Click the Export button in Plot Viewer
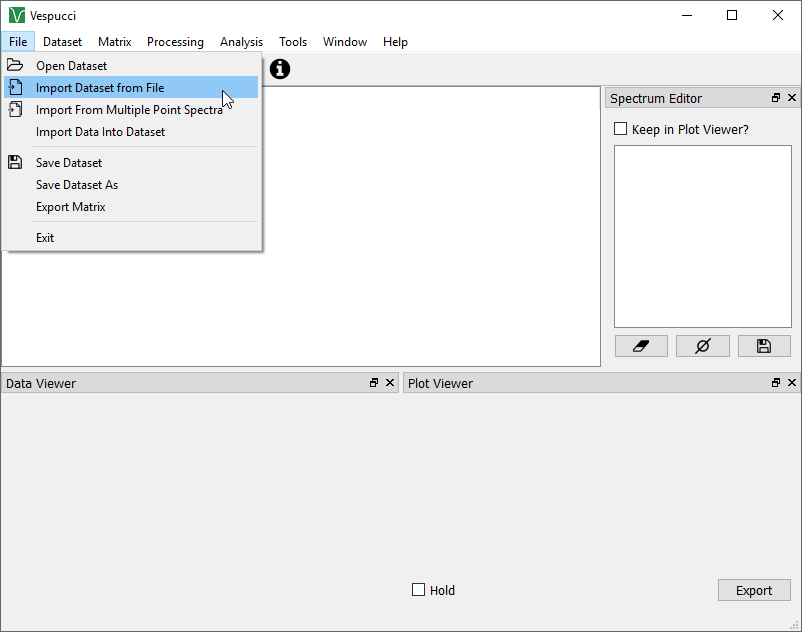The height and width of the screenshot is (632, 802). click(x=754, y=590)
